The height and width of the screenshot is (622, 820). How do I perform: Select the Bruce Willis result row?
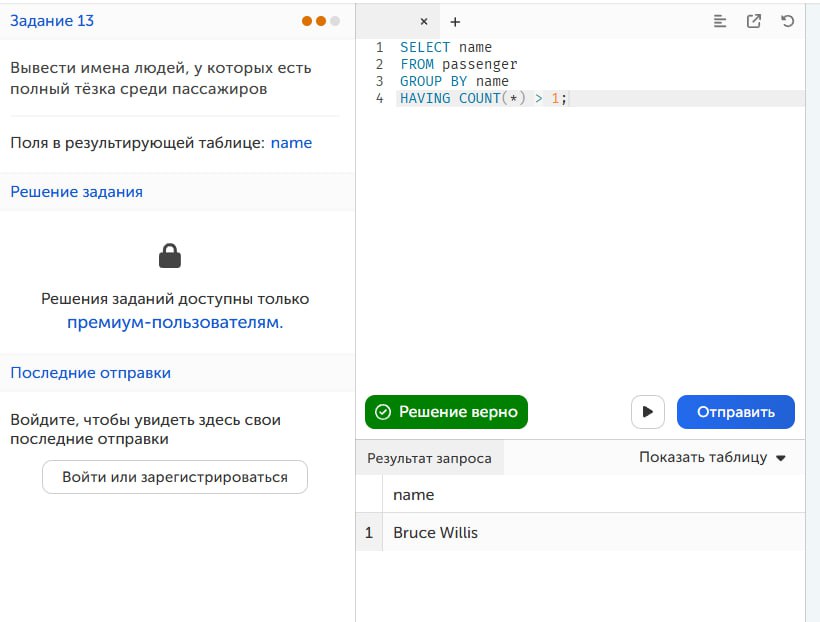tap(580, 533)
